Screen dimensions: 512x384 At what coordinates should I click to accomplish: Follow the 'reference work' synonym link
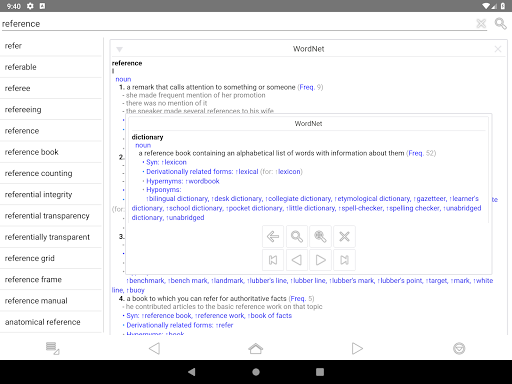[x=220, y=316]
